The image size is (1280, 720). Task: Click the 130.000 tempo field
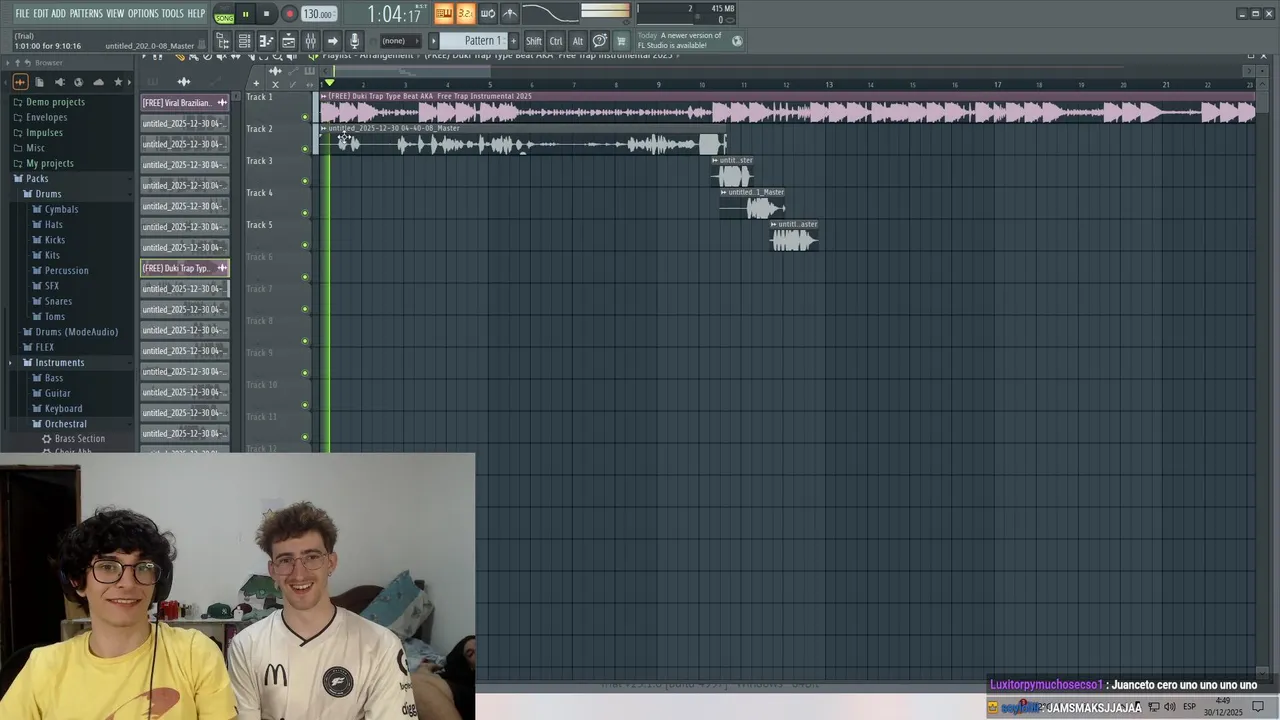(x=319, y=14)
